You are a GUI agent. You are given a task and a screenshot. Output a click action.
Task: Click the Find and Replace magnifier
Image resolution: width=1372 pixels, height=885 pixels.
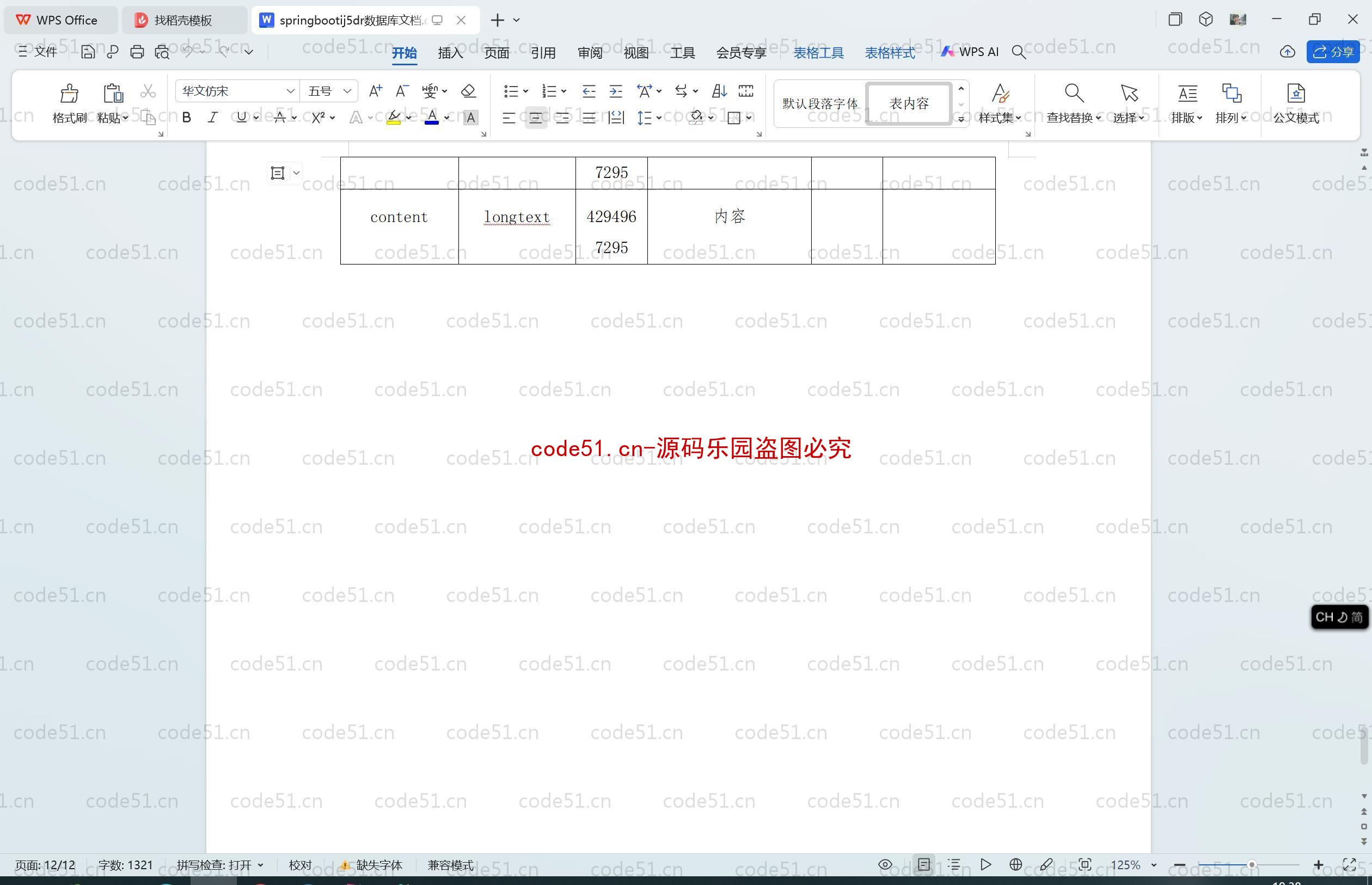1074,93
